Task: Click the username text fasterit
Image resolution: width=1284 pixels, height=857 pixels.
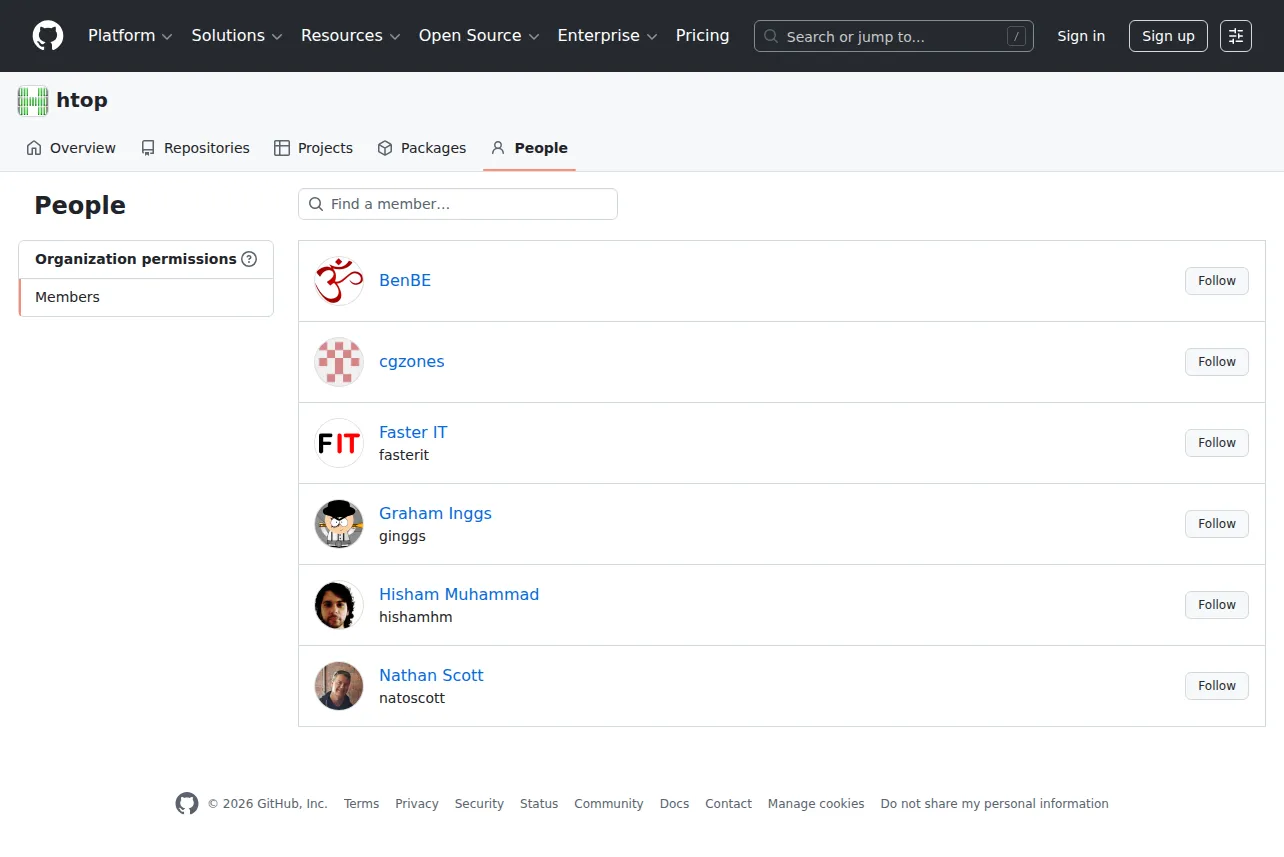Action: (x=404, y=455)
